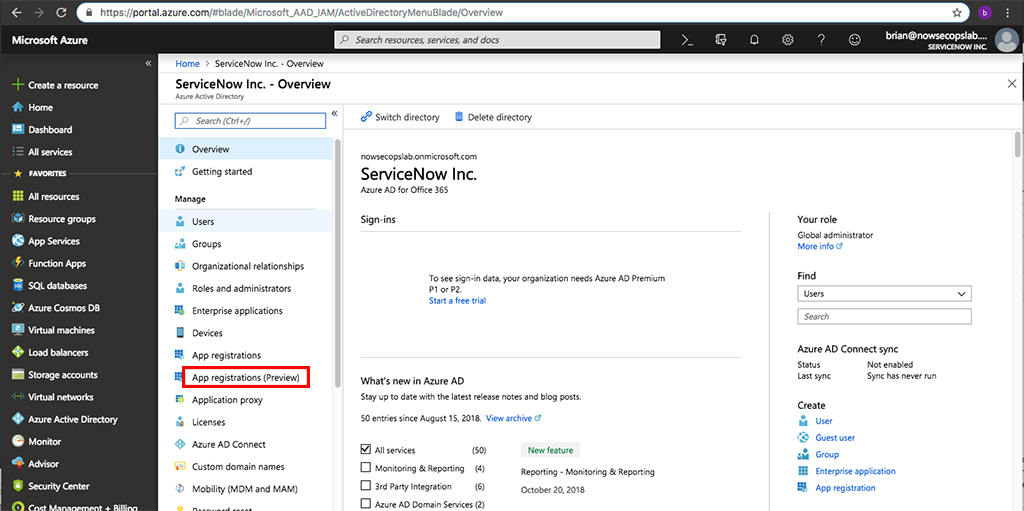The width and height of the screenshot is (1024, 511).
Task: Reload the page with the browser refresh icon
Action: tap(61, 12)
